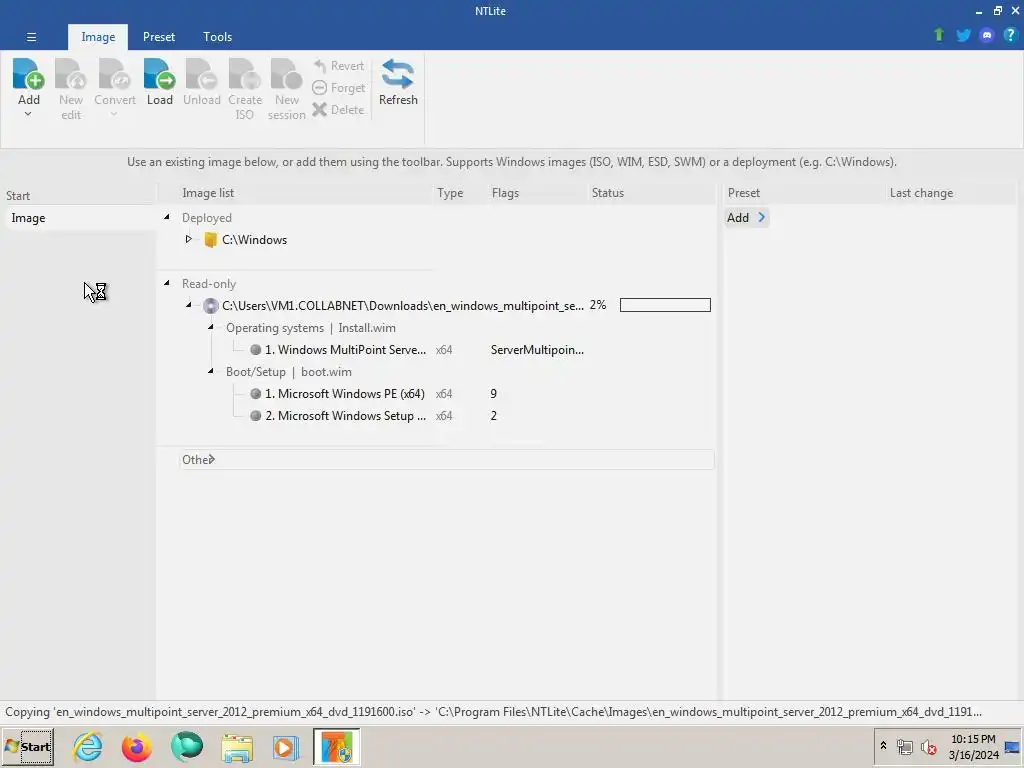Click the C:\Windows folder icon
1024x768 pixels.
(x=210, y=240)
